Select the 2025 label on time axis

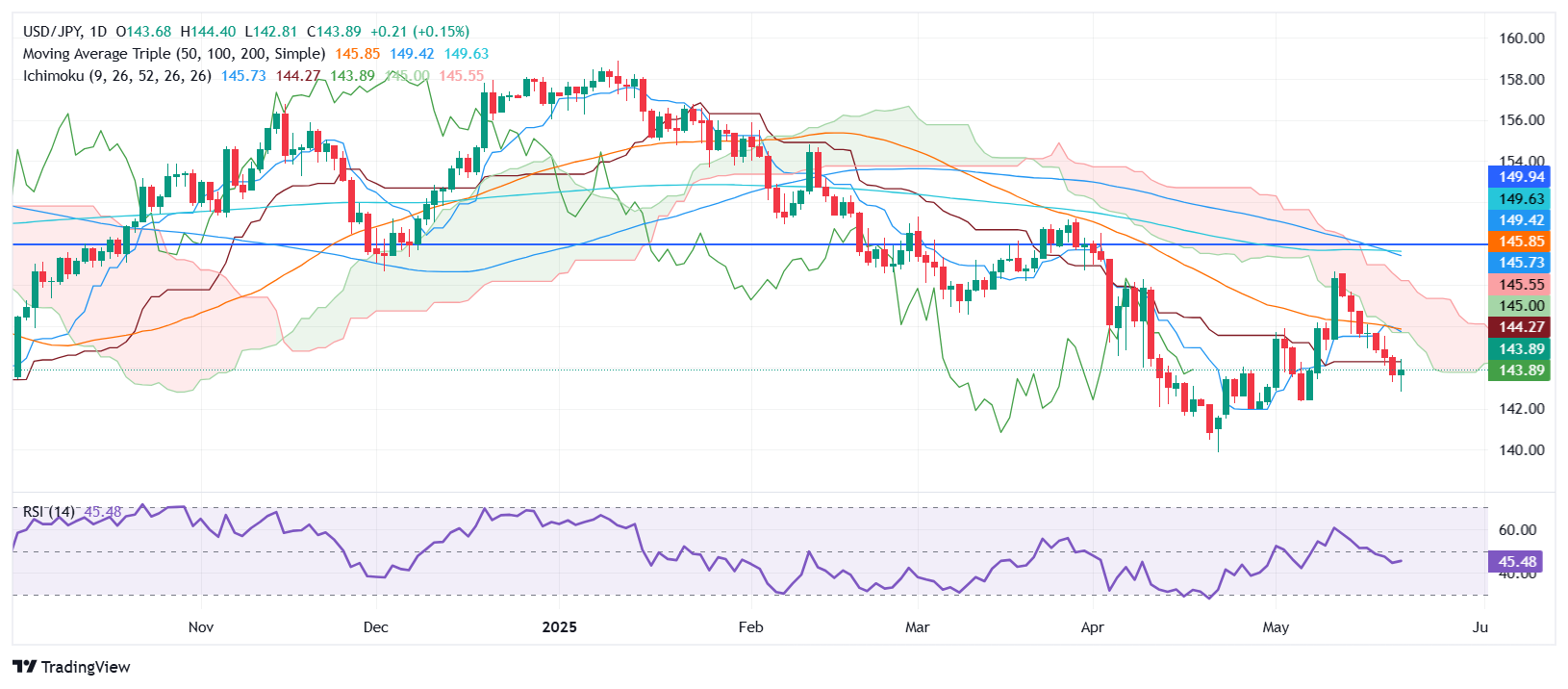559,627
